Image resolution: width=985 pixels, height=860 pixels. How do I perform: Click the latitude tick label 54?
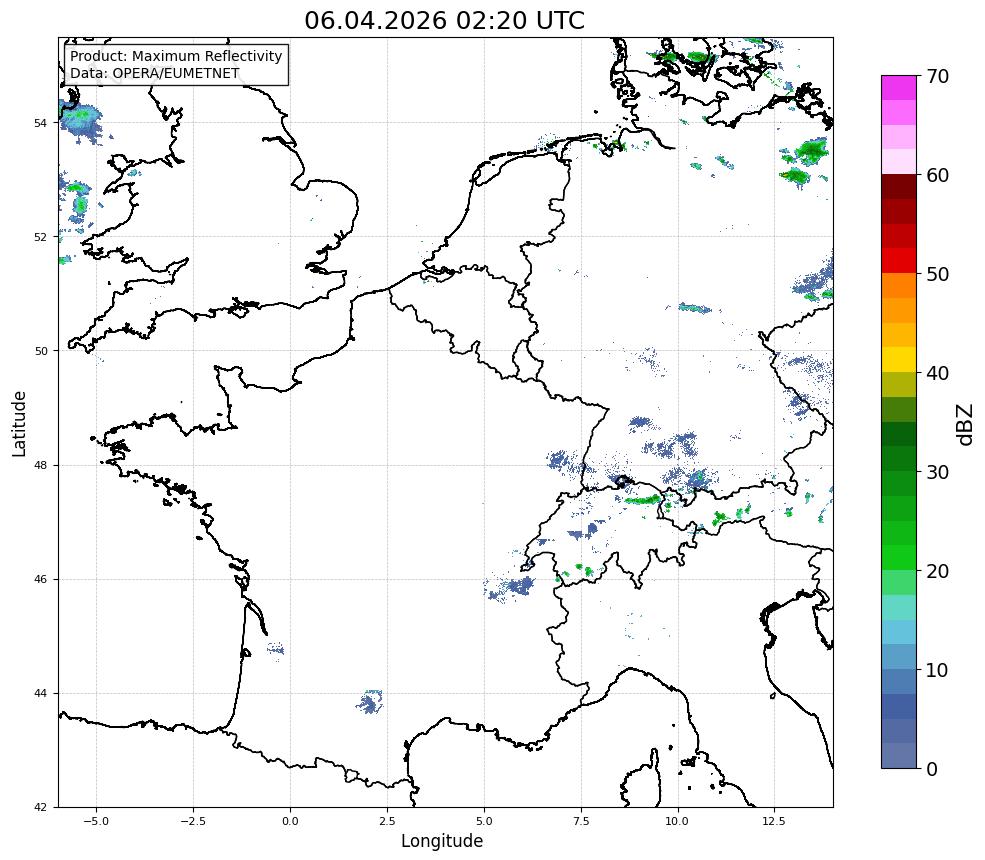click(40, 123)
